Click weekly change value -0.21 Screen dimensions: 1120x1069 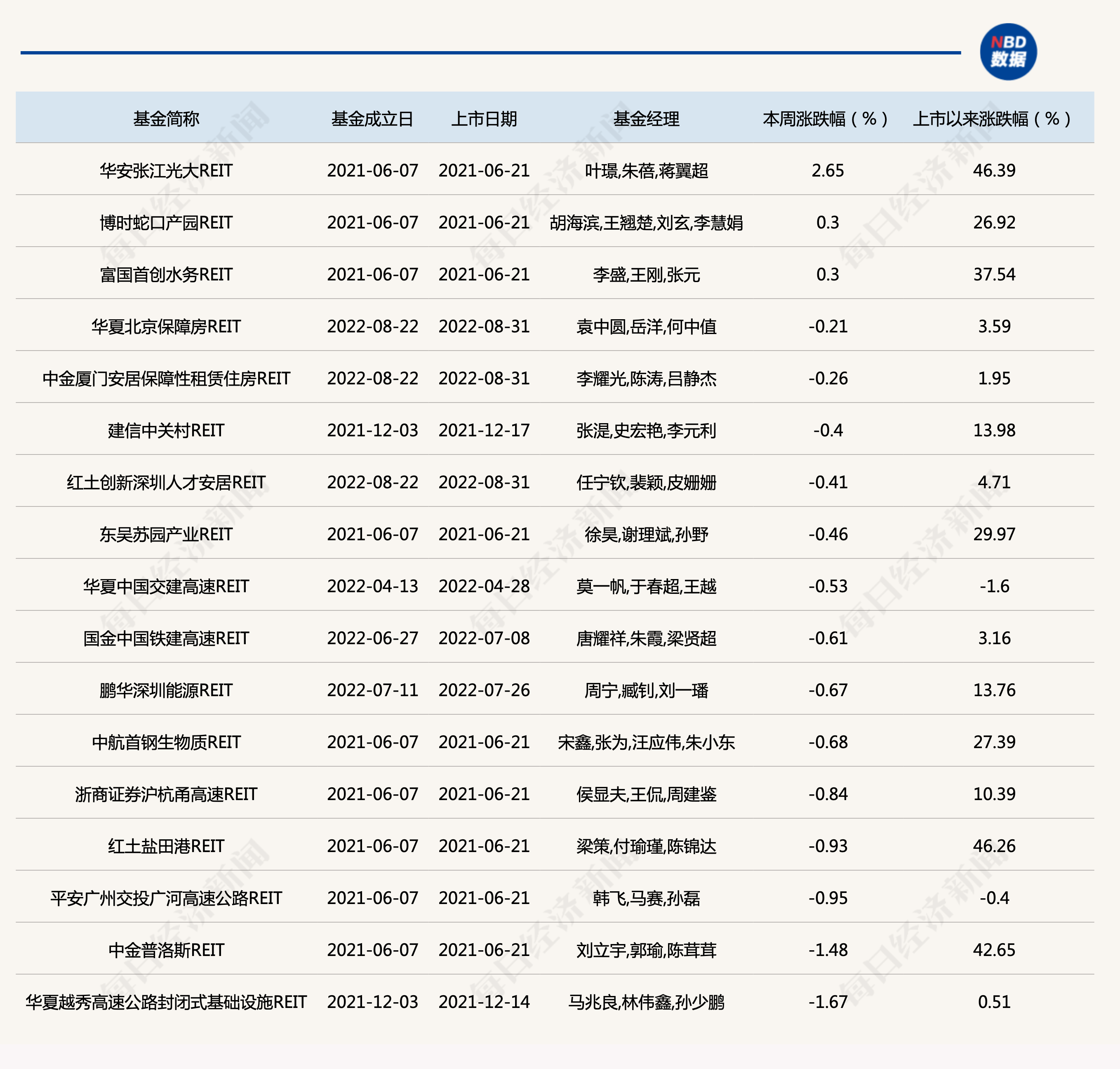point(828,326)
